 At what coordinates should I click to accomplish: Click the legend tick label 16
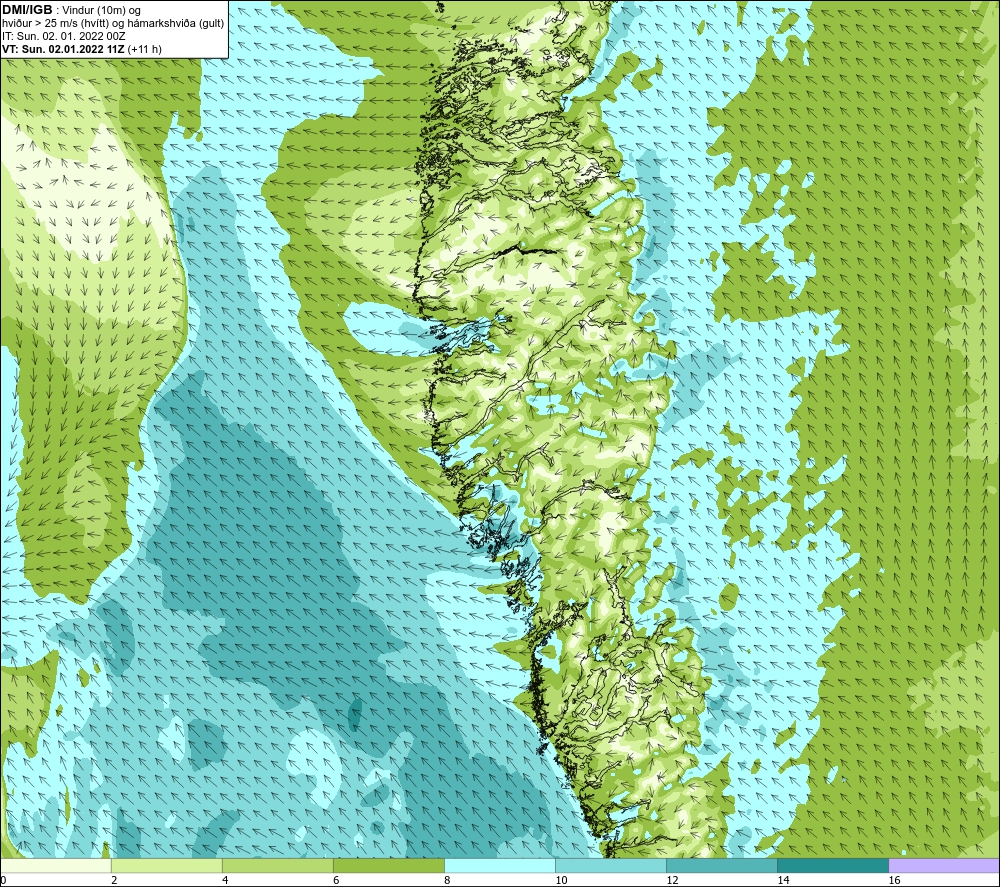coord(894,881)
